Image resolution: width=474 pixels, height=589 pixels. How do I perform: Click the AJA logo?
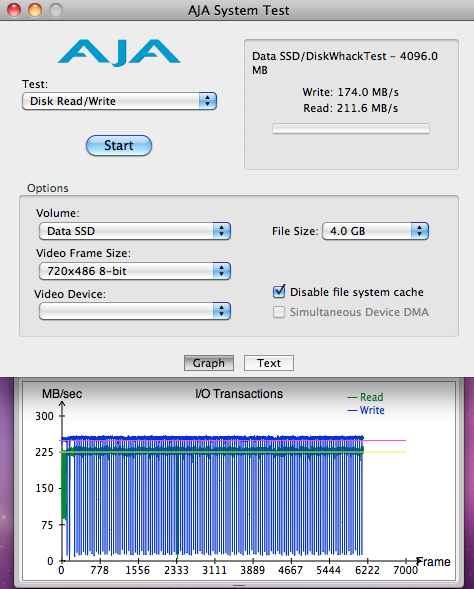[119, 53]
